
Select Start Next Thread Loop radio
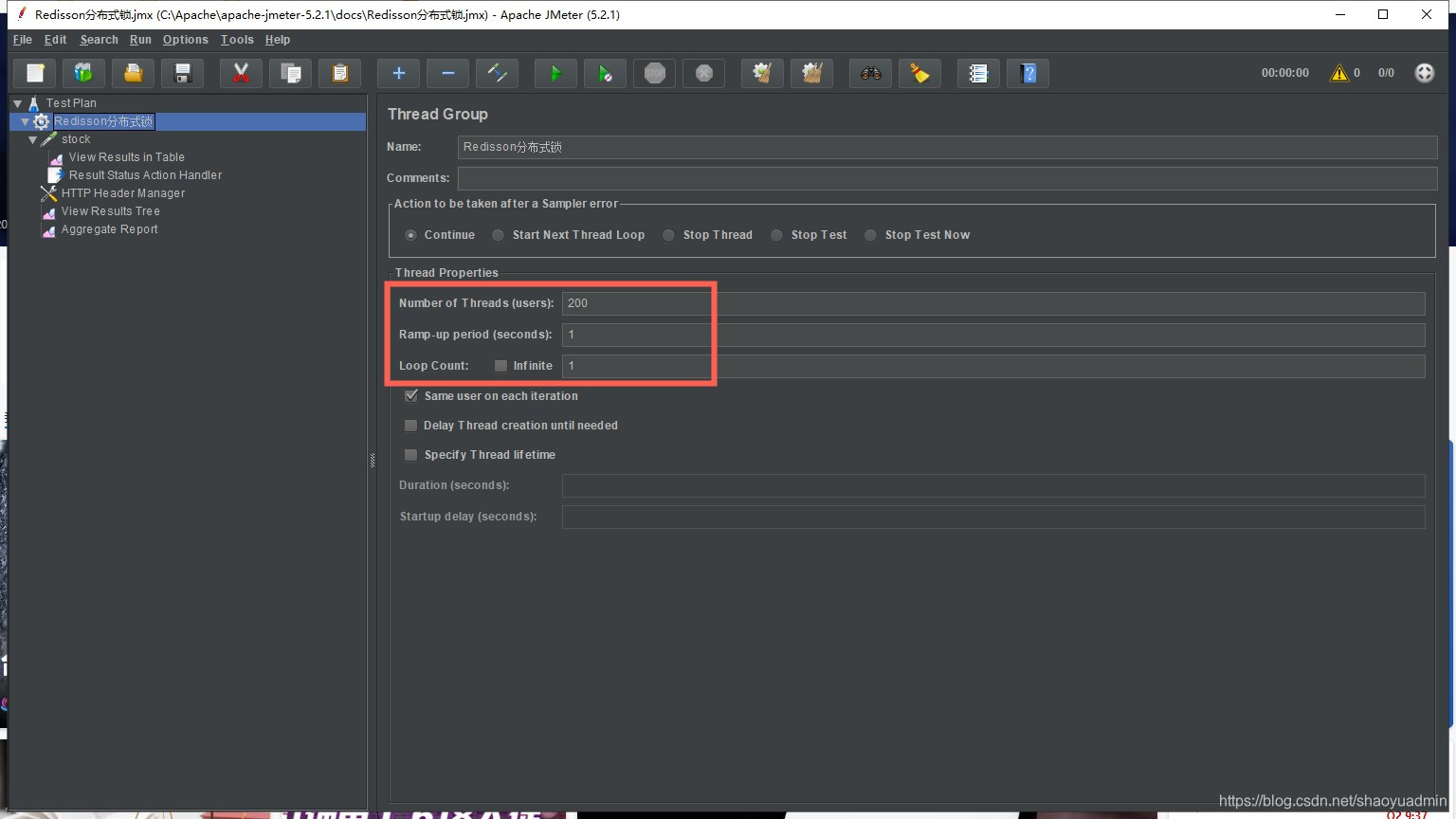coord(498,235)
